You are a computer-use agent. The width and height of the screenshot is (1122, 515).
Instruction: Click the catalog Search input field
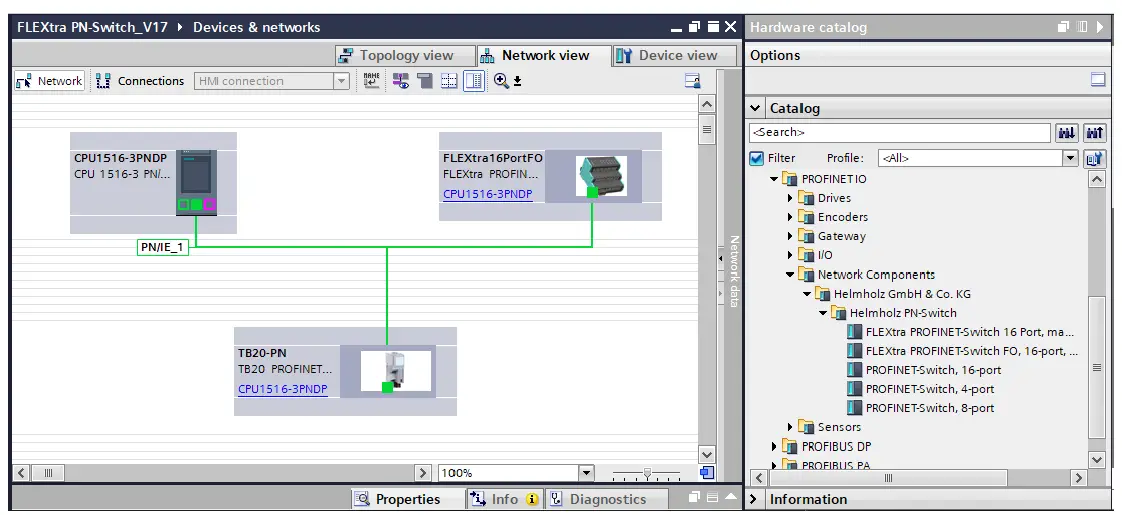coord(899,132)
